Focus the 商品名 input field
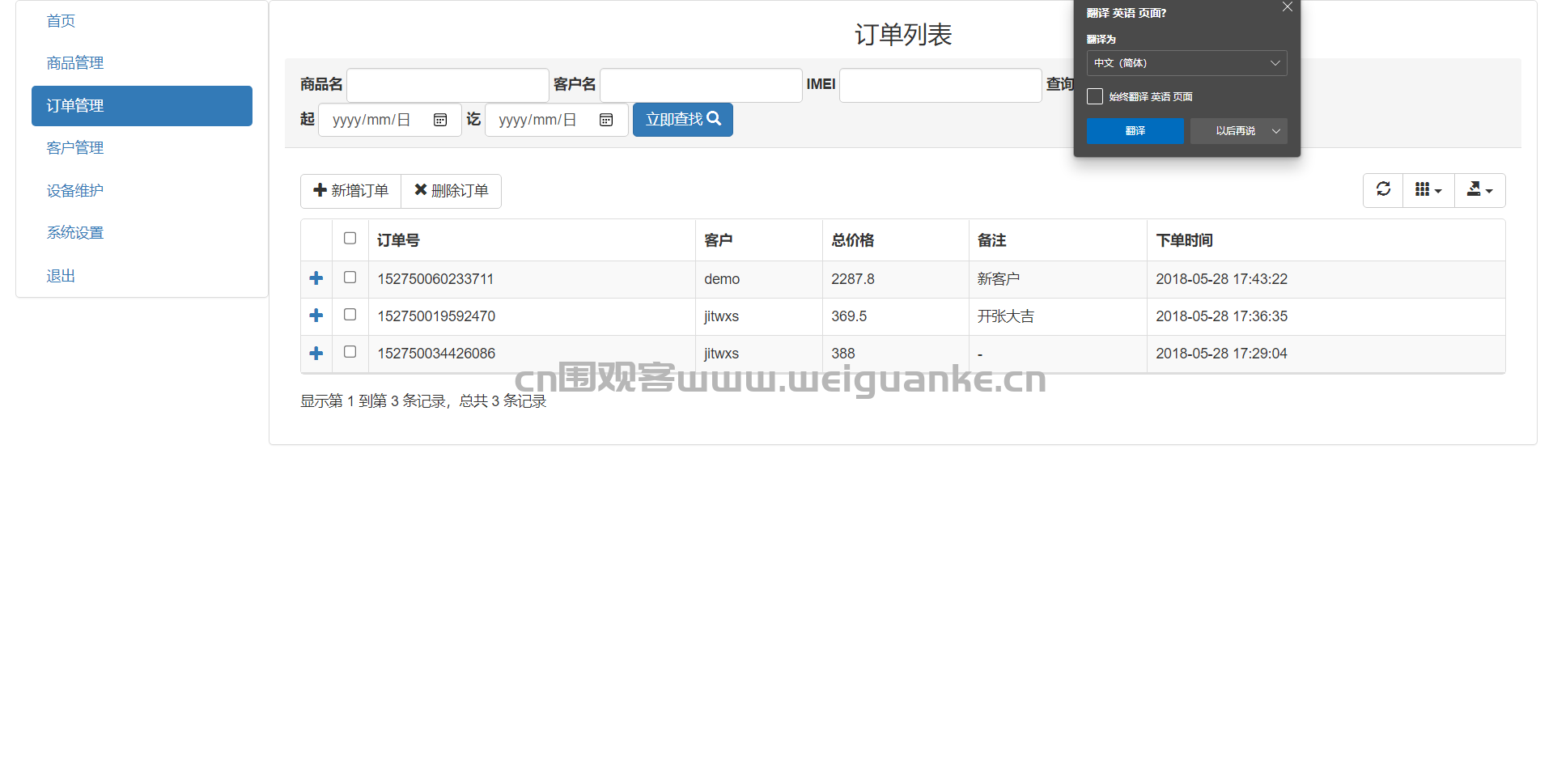Image resolution: width=1553 pixels, height=784 pixels. pos(448,85)
